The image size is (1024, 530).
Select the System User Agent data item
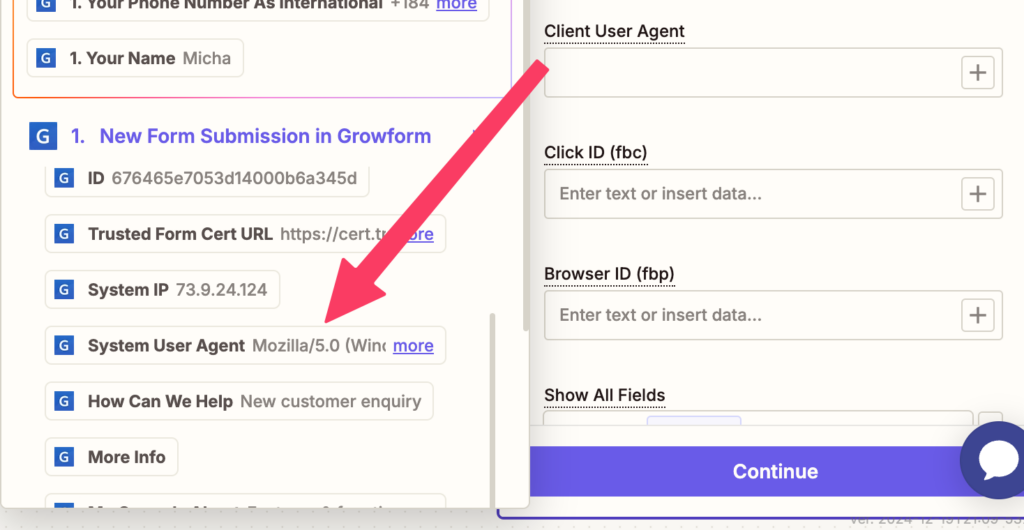[245, 345]
